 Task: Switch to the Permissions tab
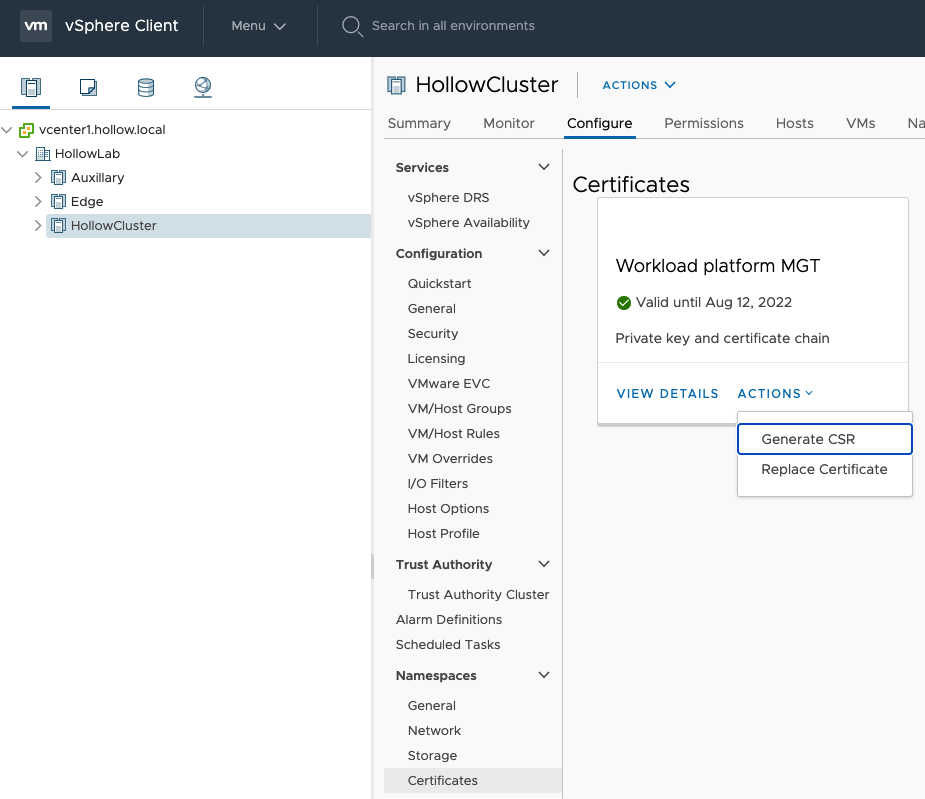click(x=703, y=123)
